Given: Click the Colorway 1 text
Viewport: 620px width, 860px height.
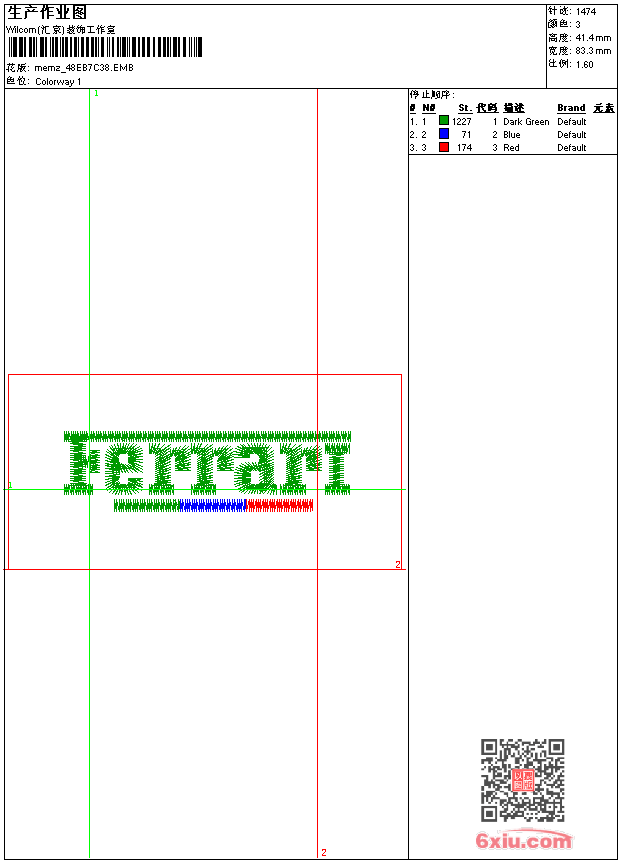Looking at the screenshot, I should pos(58,82).
